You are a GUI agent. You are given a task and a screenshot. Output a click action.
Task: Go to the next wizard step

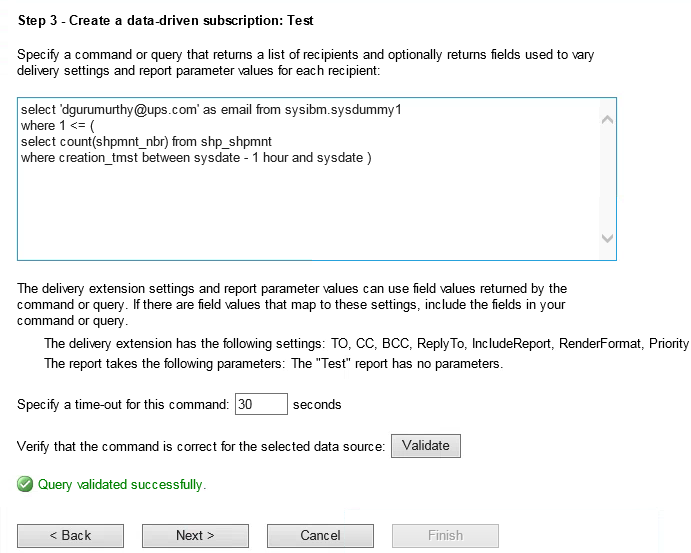coord(195,535)
